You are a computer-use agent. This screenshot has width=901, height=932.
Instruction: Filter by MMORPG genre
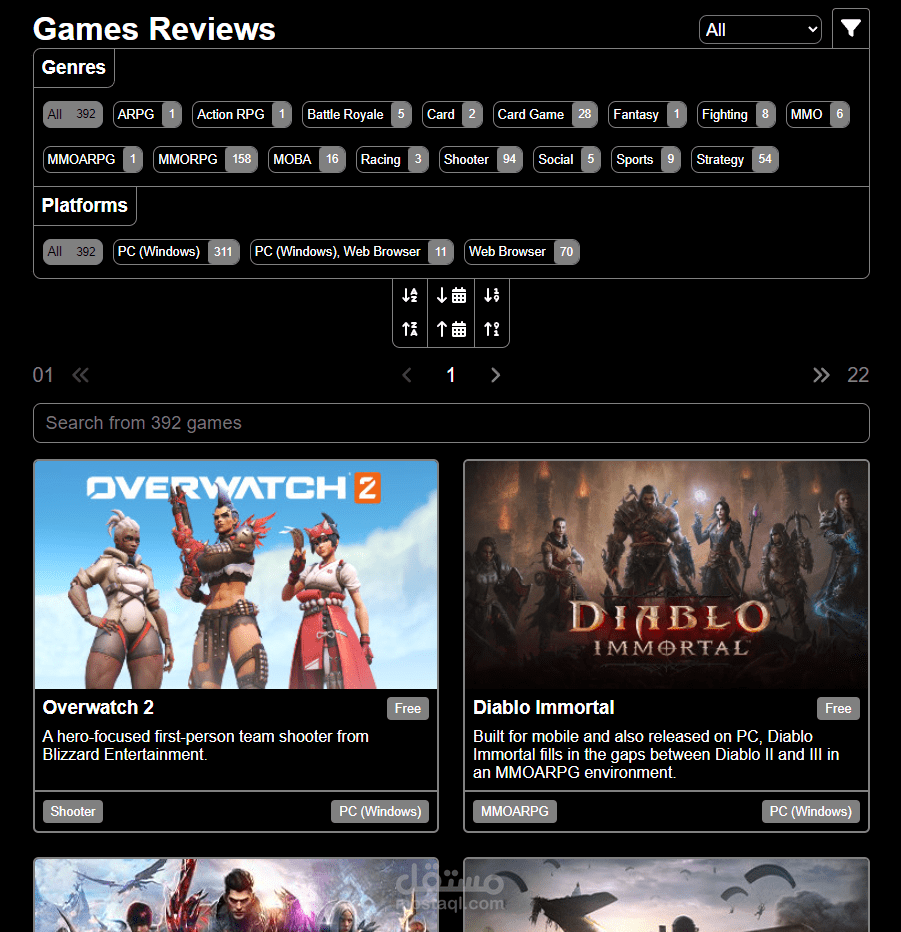(x=205, y=159)
